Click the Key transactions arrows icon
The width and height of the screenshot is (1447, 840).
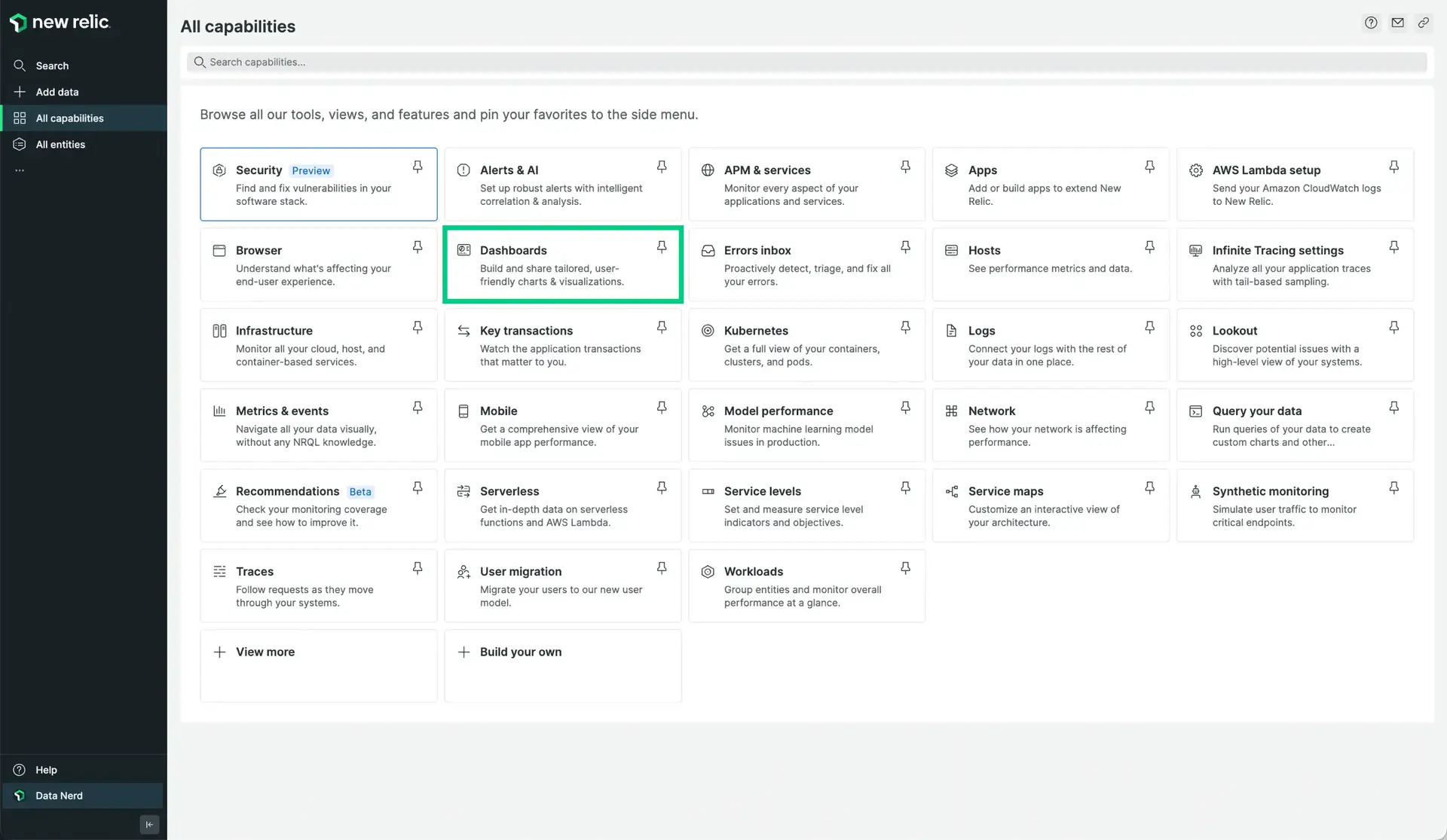(x=463, y=331)
